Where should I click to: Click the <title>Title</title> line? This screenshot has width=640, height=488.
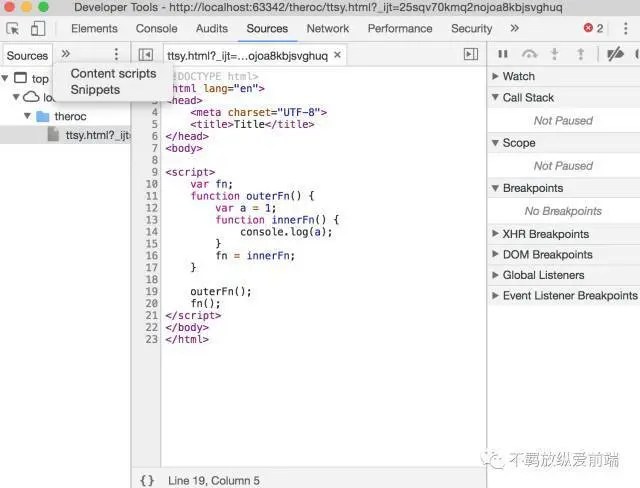click(252, 124)
